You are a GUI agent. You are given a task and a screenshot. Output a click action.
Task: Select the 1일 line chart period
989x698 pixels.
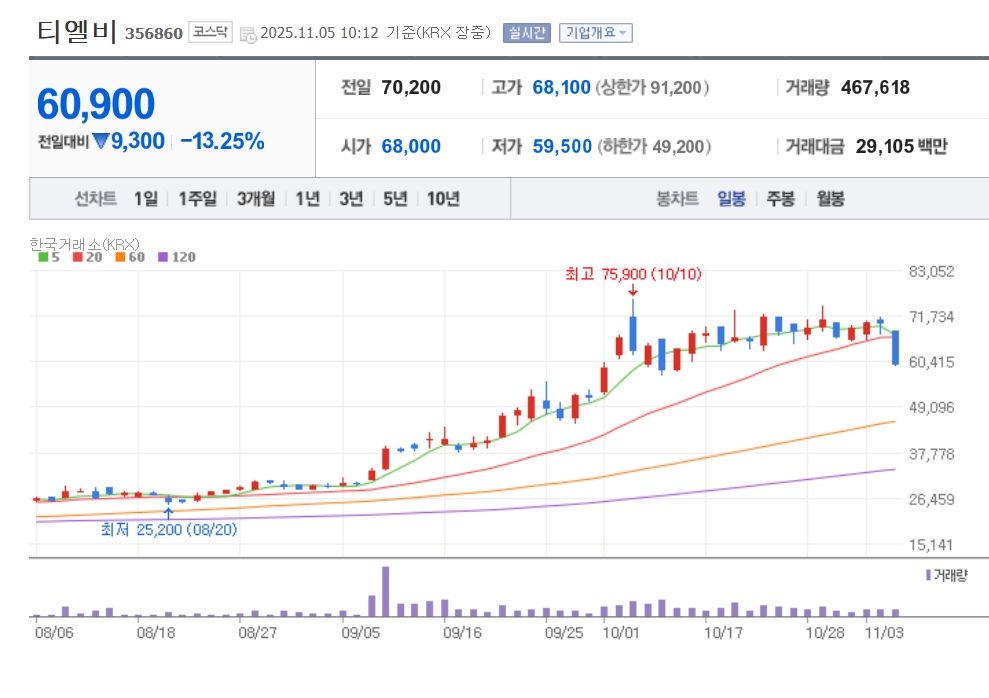point(146,199)
